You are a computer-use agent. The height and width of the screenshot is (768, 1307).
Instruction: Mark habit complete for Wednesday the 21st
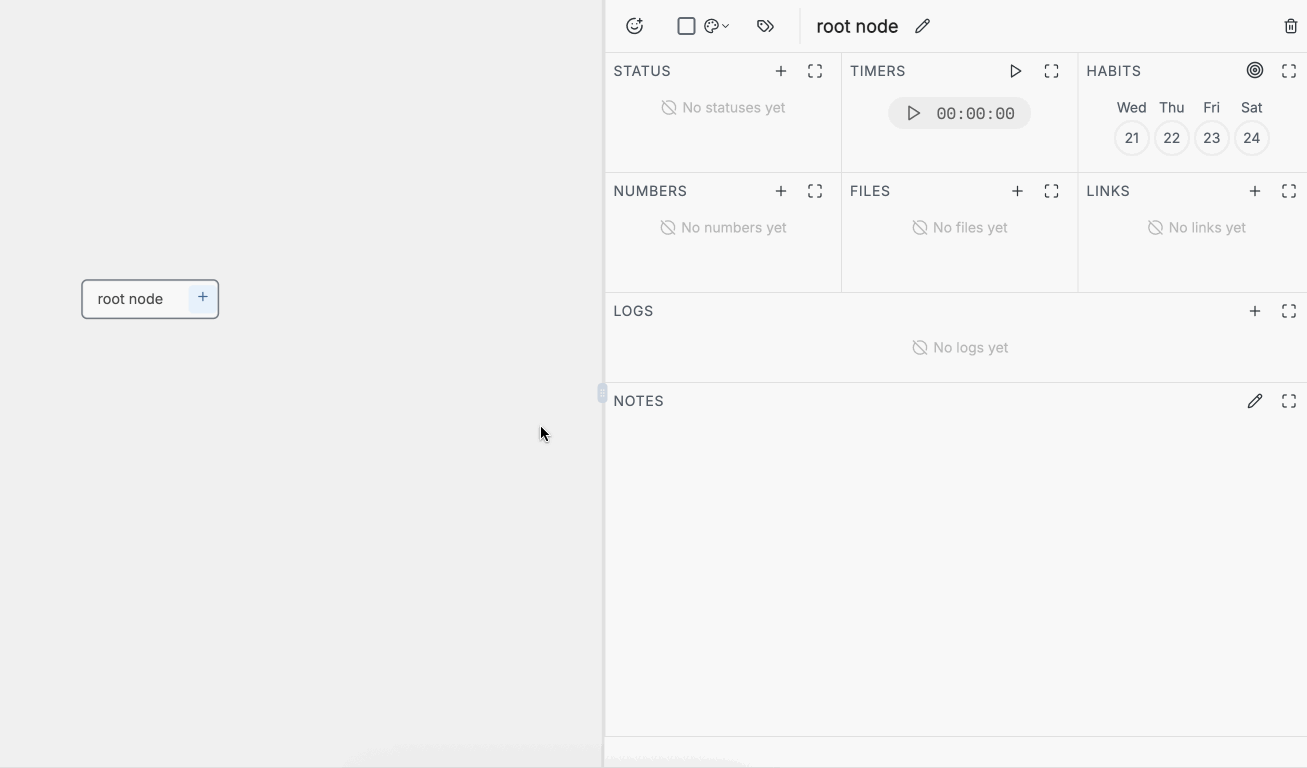tap(1131, 138)
